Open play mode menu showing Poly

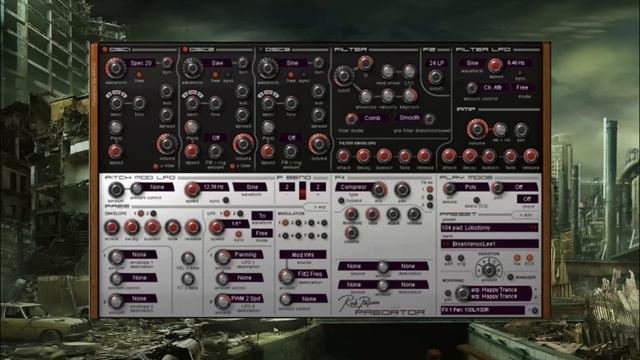tap(471, 187)
